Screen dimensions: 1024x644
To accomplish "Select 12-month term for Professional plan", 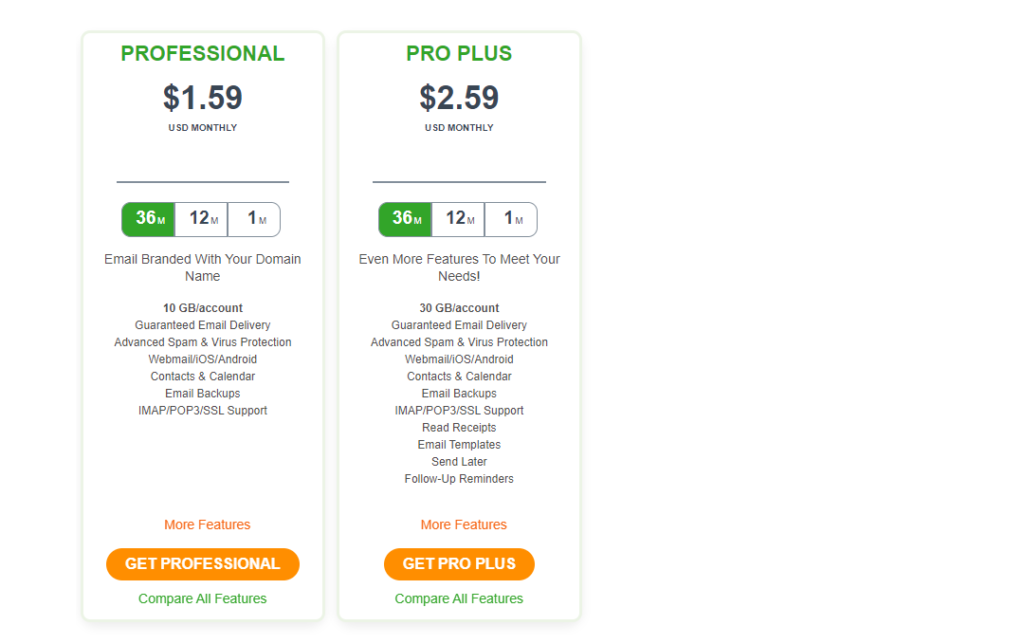I will click(201, 219).
